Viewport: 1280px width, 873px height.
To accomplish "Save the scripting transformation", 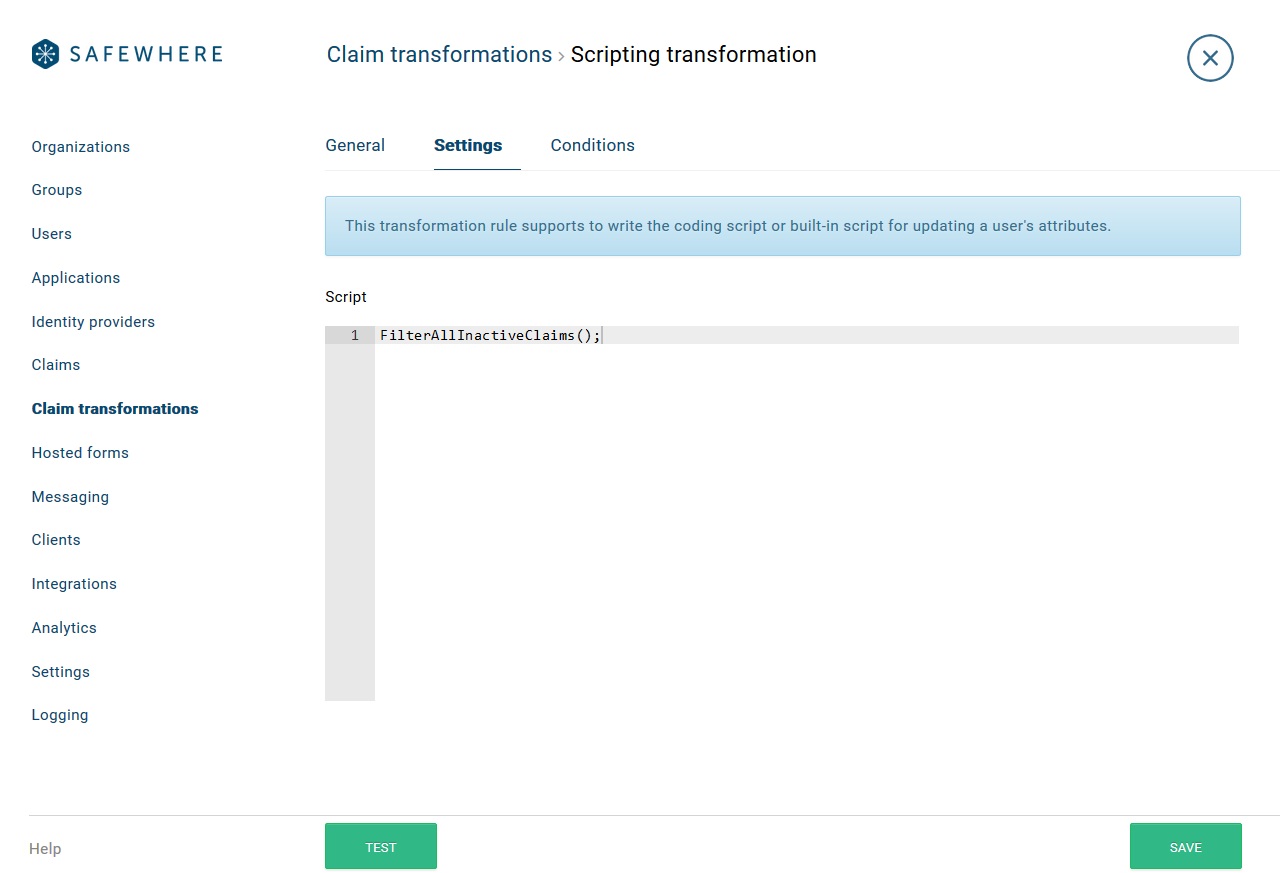I will pos(1186,845).
